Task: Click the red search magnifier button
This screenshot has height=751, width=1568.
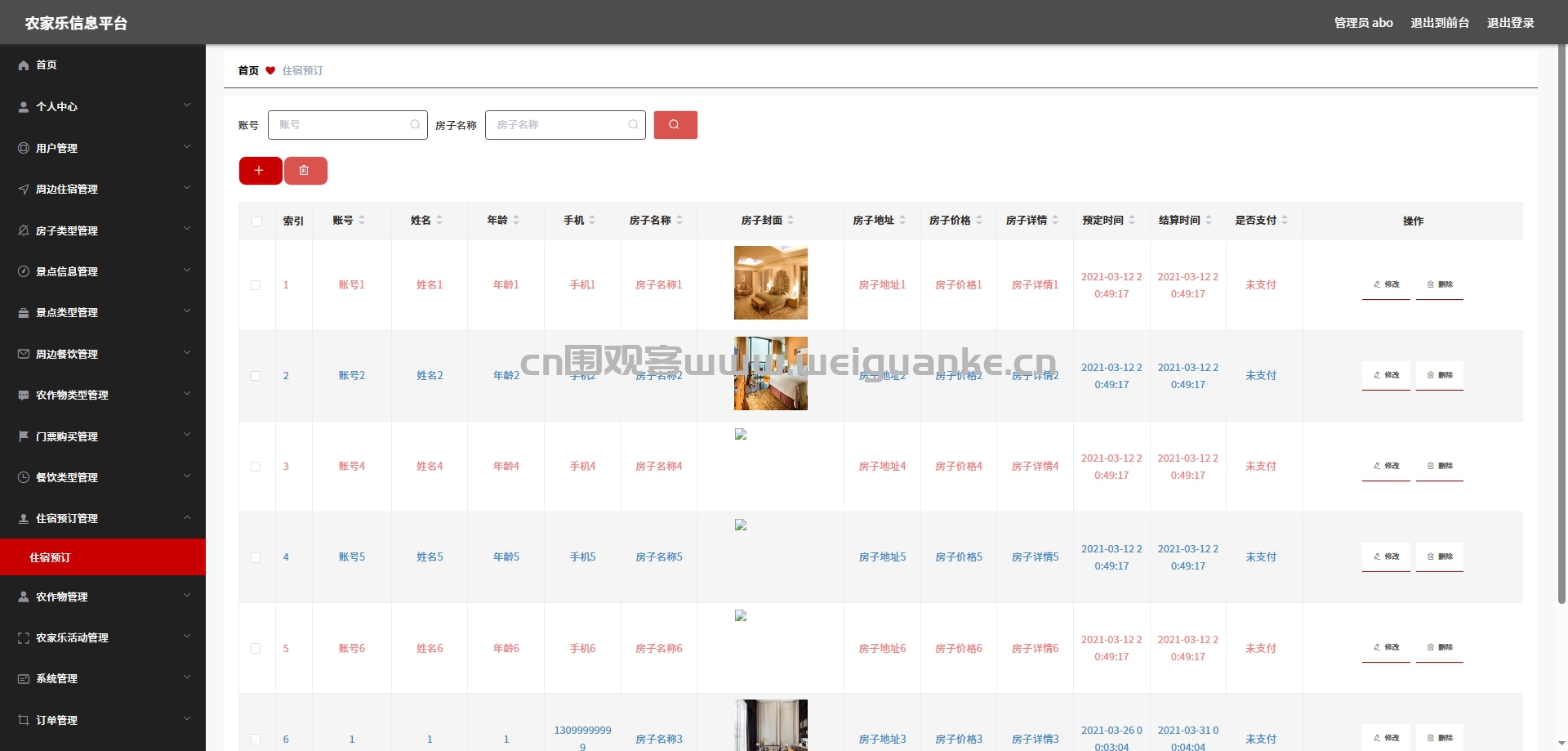Action: [675, 125]
